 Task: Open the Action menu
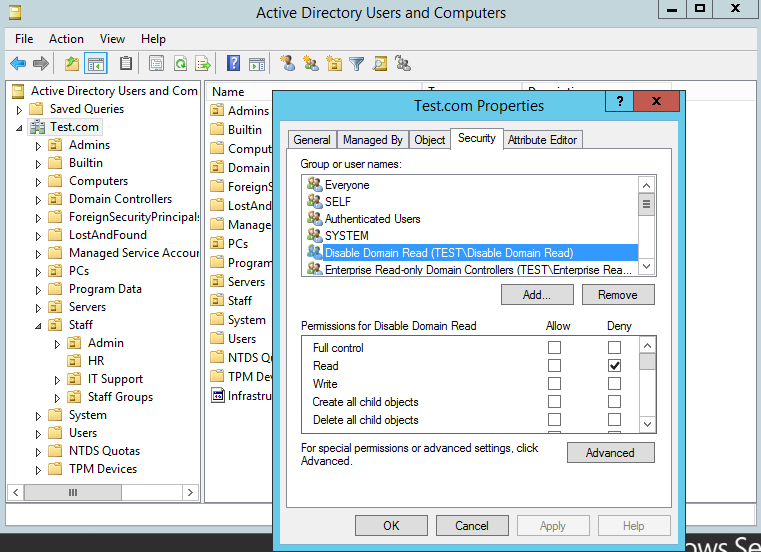[66, 39]
